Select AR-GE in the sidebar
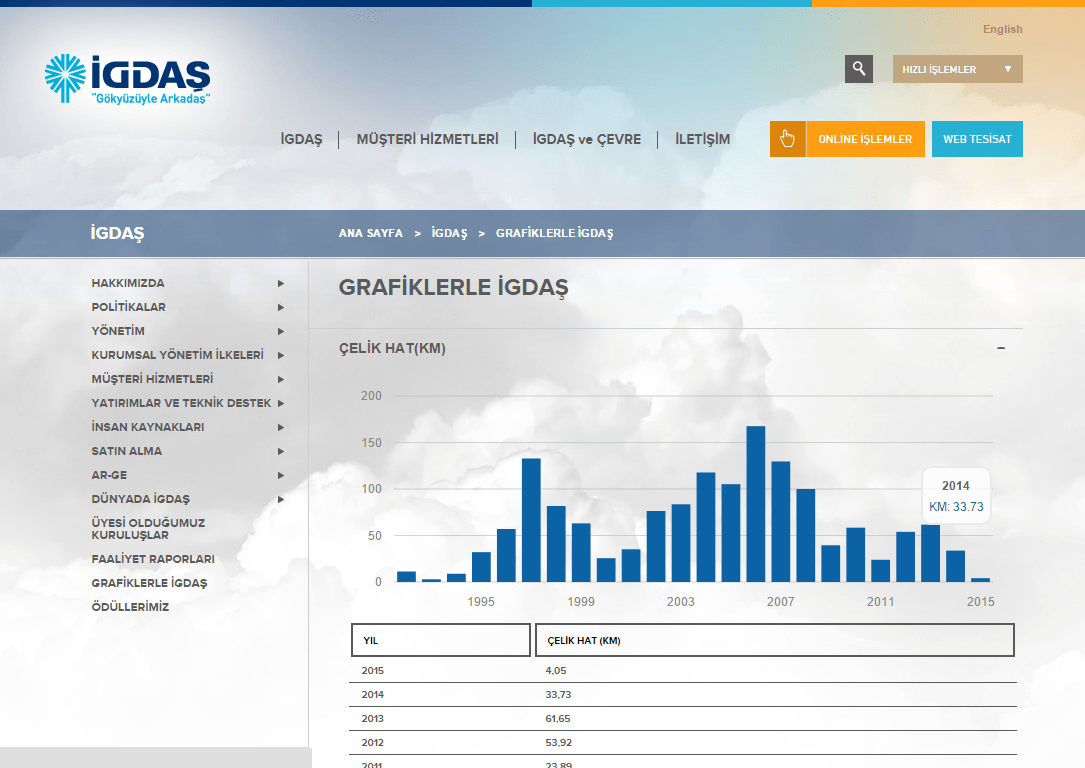The image size is (1085, 768). [109, 475]
